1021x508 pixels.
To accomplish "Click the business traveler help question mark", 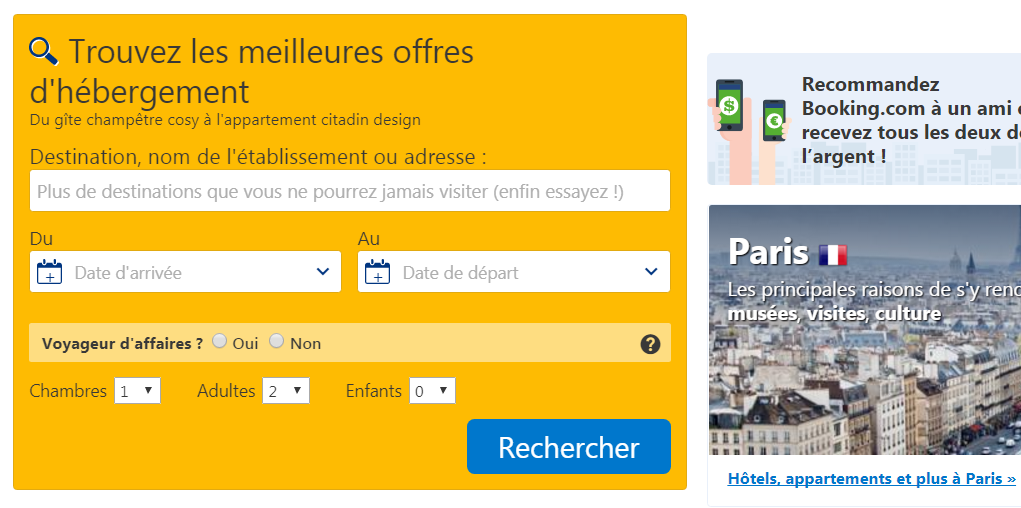I will click(650, 344).
